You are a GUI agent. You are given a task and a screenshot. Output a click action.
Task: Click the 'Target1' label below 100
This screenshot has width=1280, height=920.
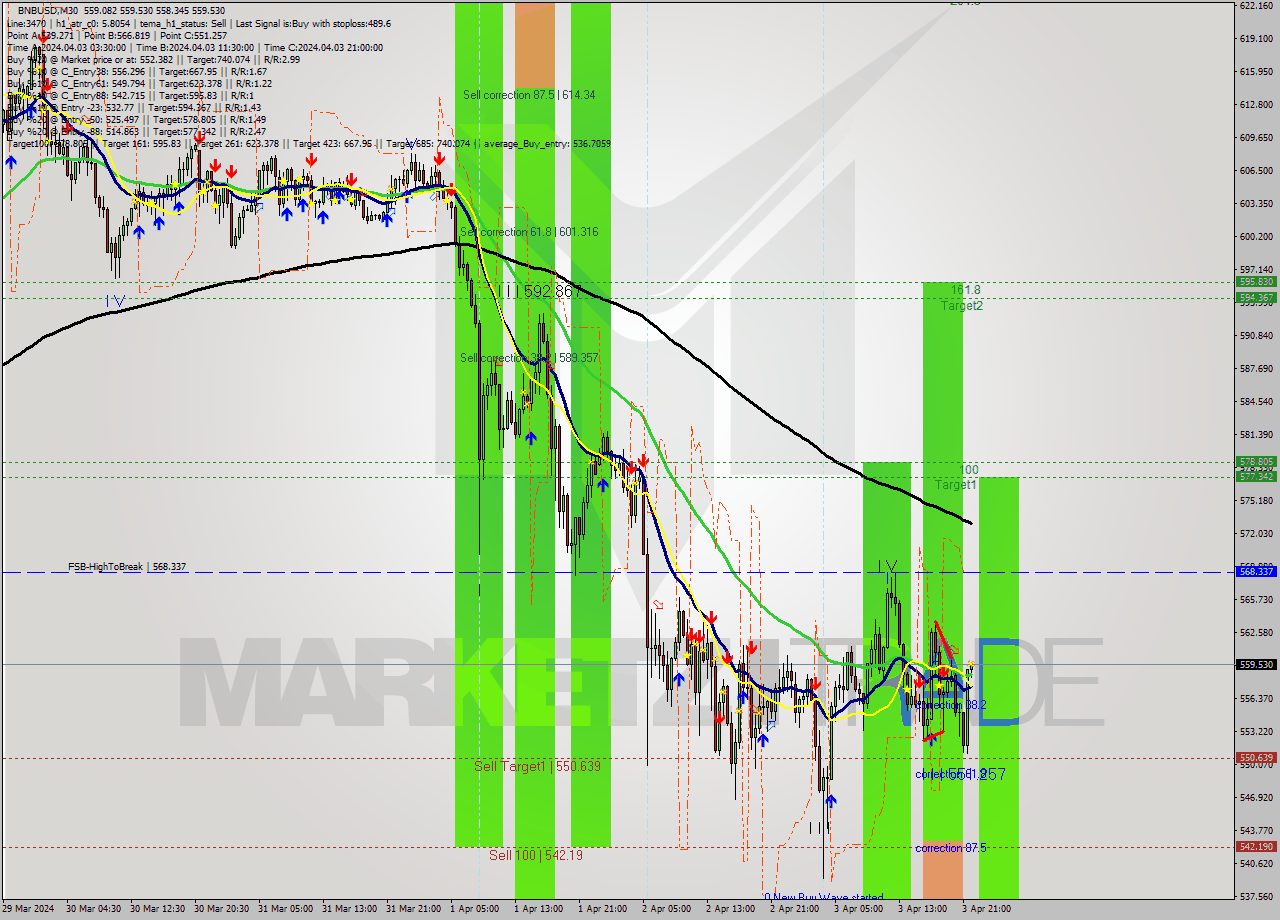[956, 484]
